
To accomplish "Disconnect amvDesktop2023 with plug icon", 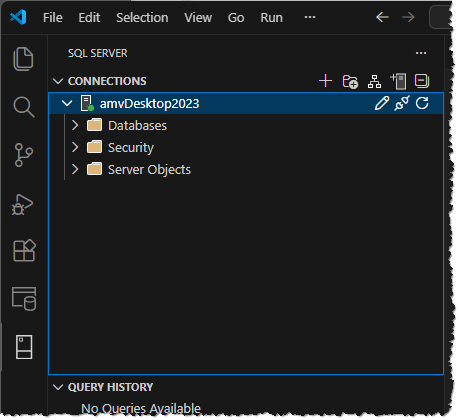I will click(x=402, y=103).
